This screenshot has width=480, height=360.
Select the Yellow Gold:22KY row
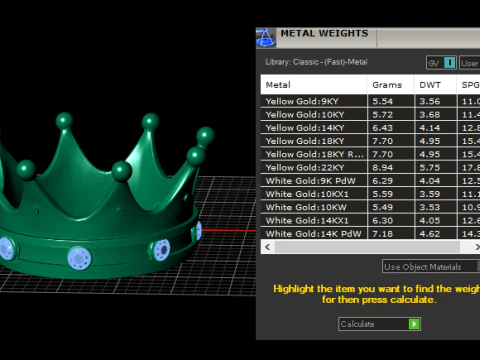click(370, 167)
